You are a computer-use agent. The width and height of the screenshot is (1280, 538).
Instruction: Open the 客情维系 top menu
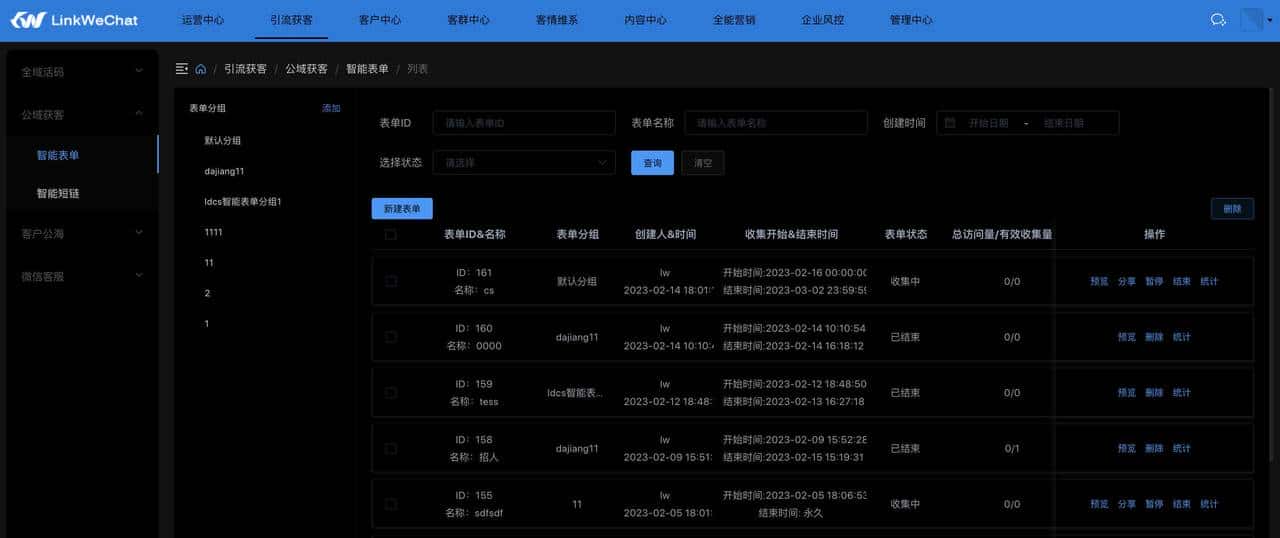(x=557, y=20)
